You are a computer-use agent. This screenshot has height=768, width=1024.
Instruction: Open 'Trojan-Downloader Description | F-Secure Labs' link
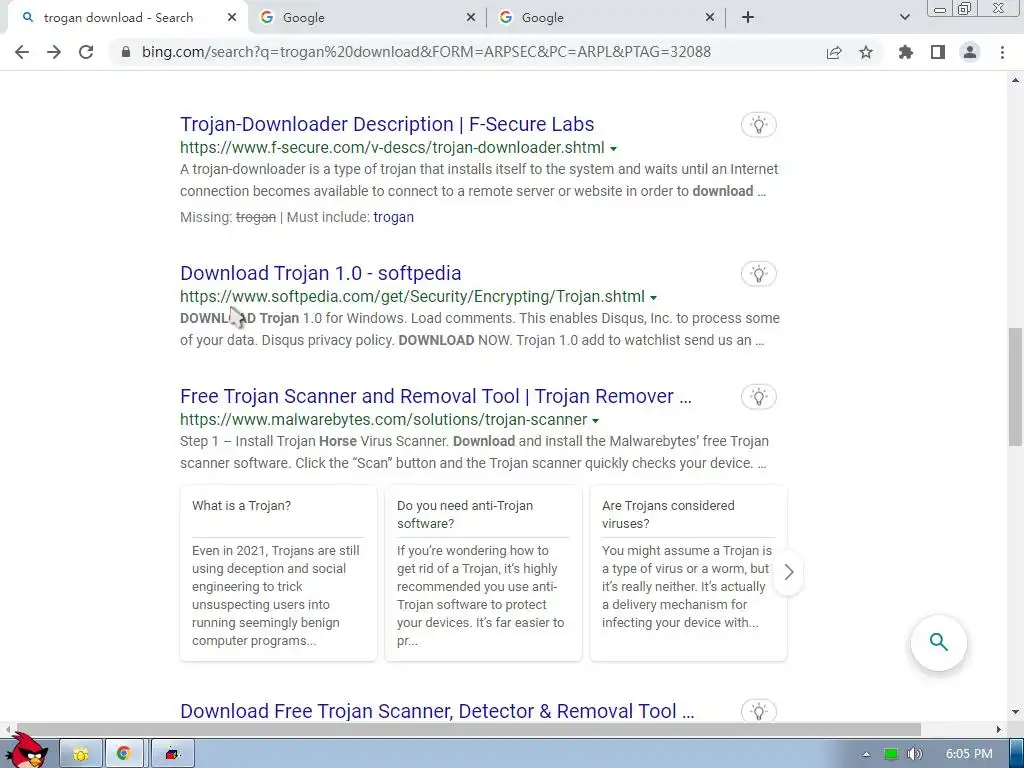click(x=387, y=124)
